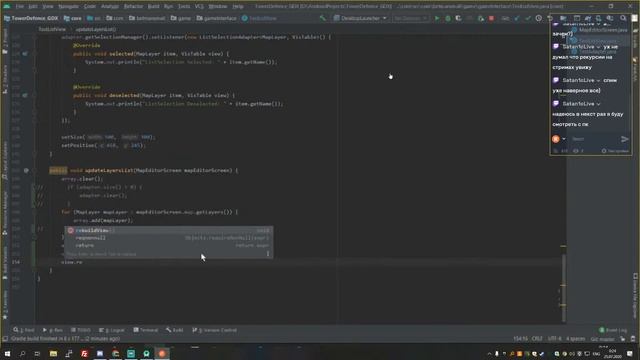Open the Run tool window
The width and height of the screenshot is (640, 360).
[x=53, y=330]
